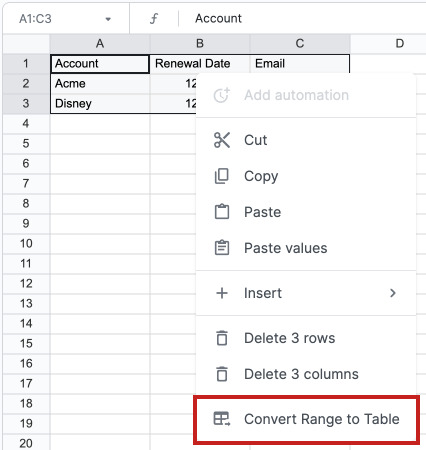Click the Paste values clipboard icon

[222, 248]
